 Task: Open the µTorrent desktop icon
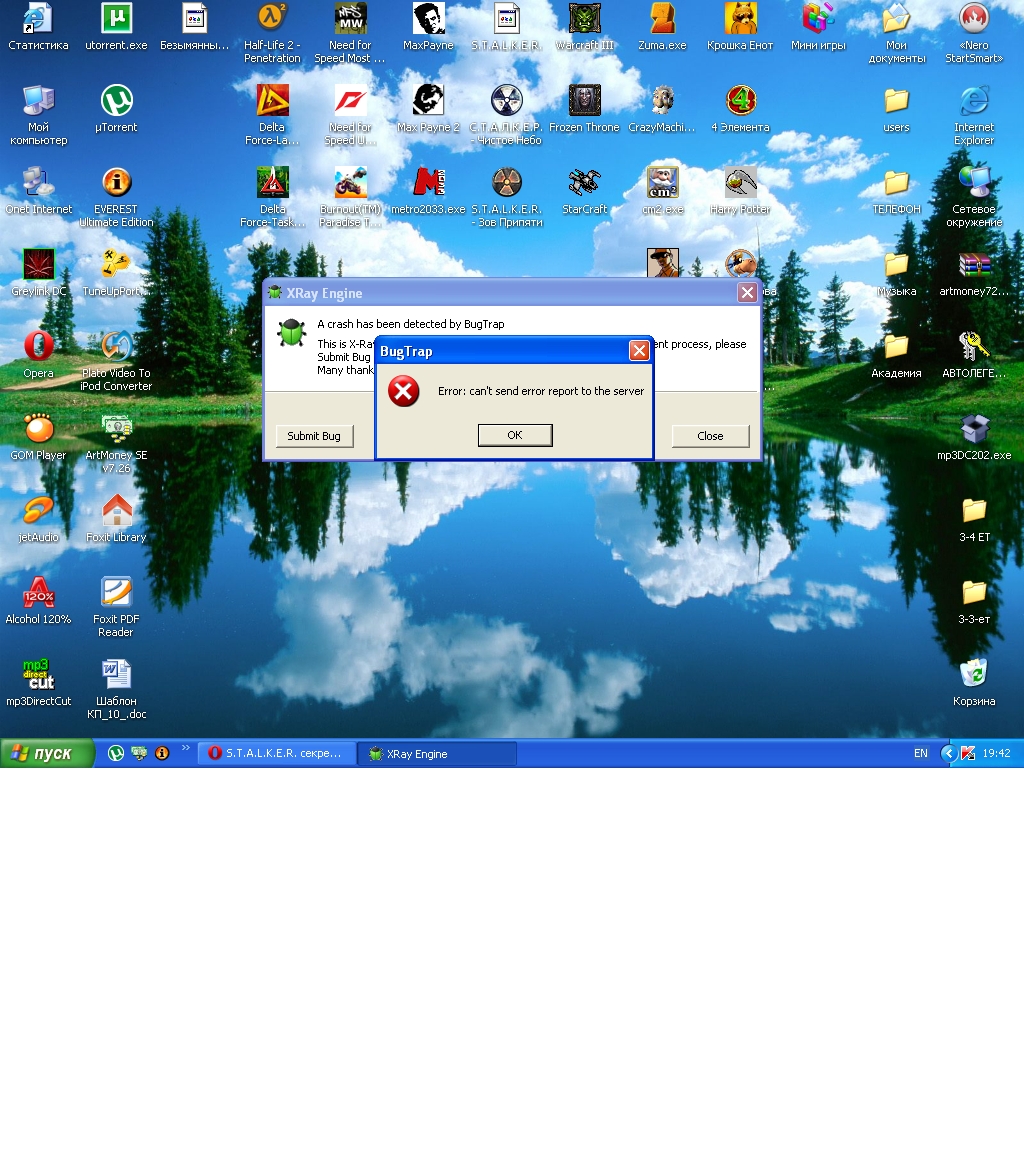point(116,109)
